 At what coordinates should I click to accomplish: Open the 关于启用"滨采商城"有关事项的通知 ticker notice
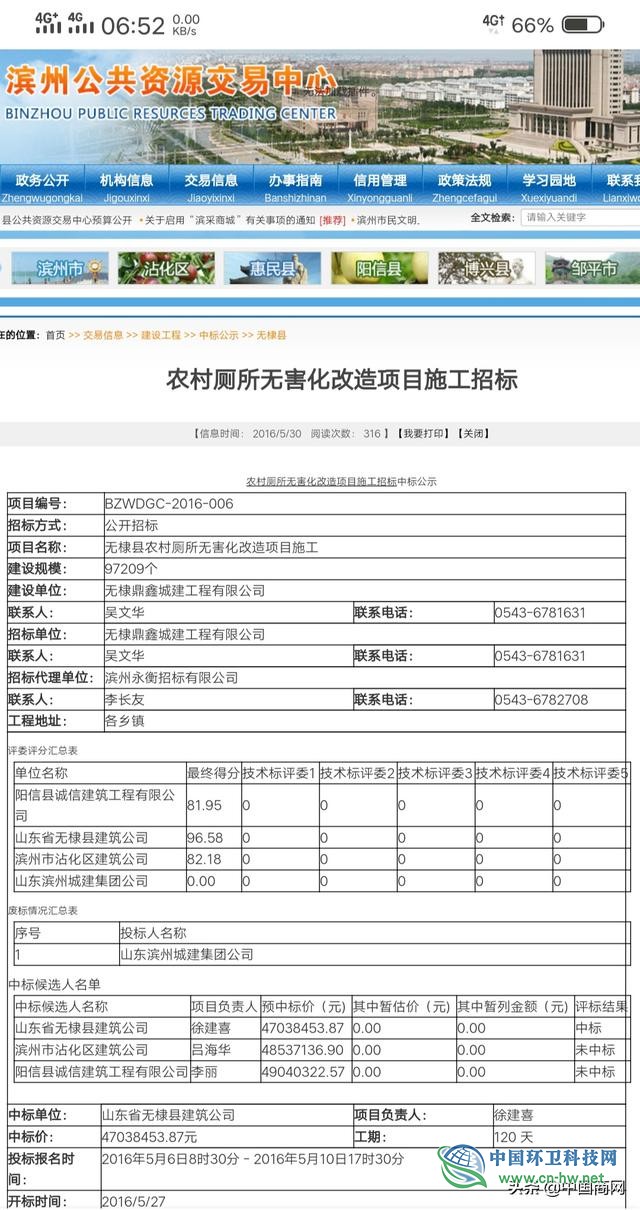[x=230, y=220]
